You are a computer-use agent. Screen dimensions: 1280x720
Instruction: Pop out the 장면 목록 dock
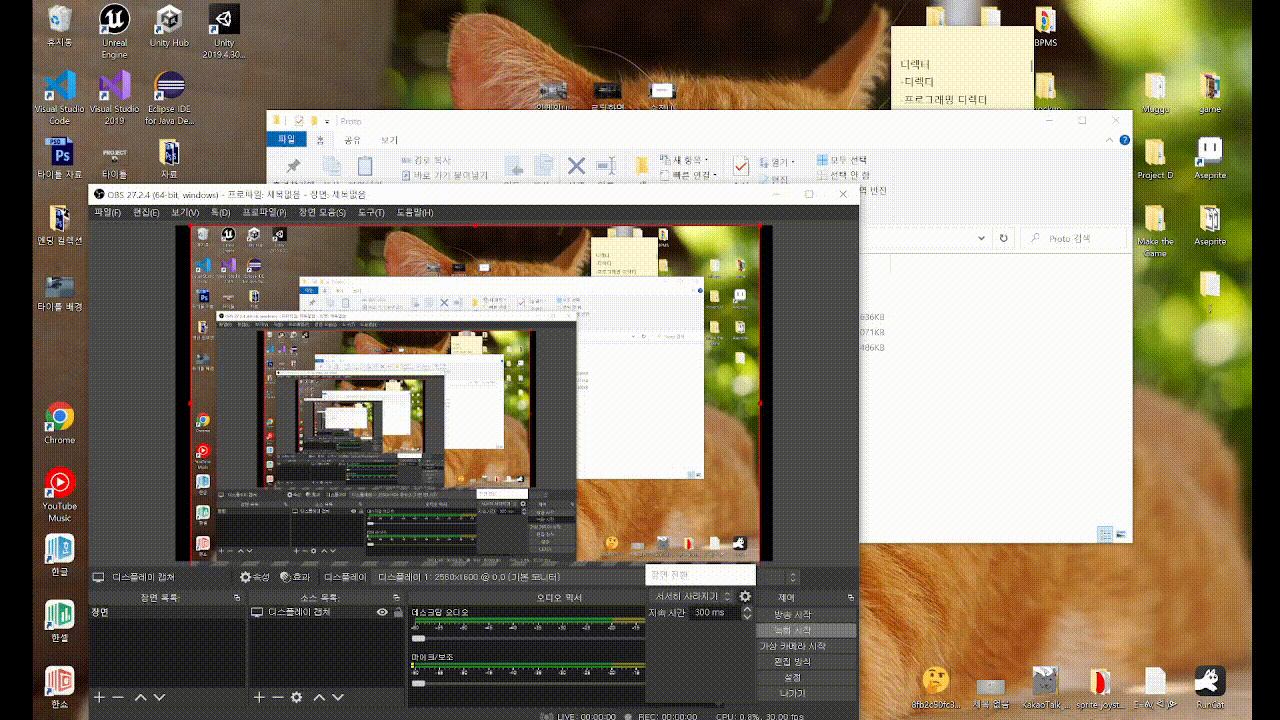[x=239, y=597]
